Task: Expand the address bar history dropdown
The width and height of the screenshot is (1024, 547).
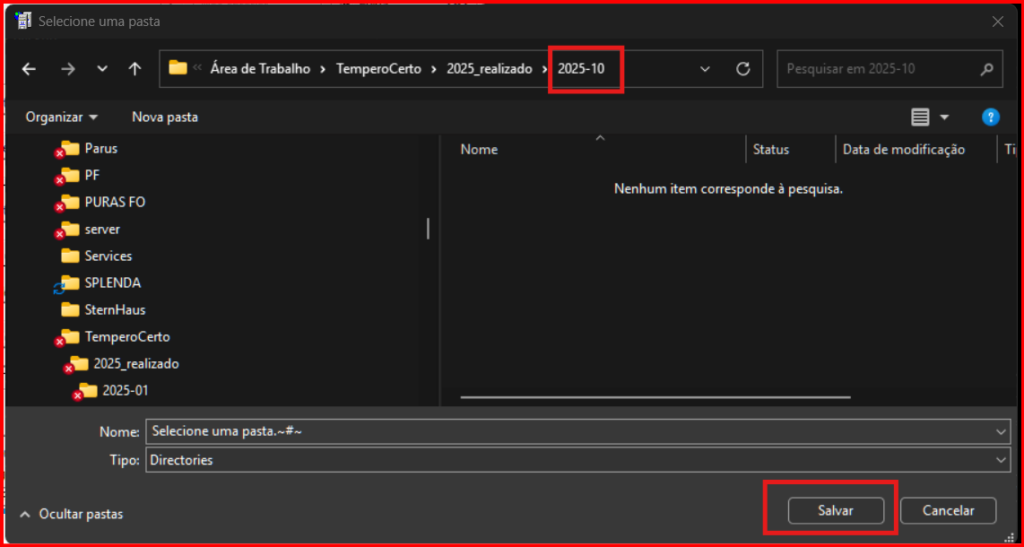Action: coord(705,69)
